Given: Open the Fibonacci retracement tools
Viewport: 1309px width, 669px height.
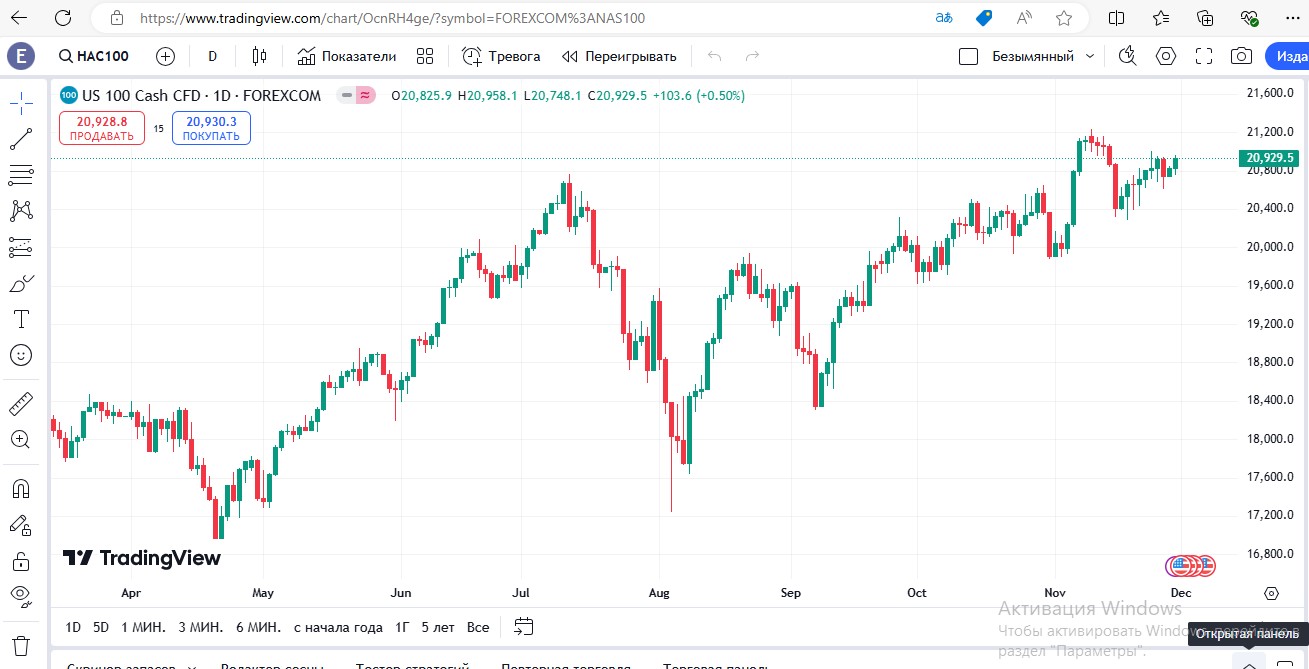Looking at the screenshot, I should click(x=21, y=175).
